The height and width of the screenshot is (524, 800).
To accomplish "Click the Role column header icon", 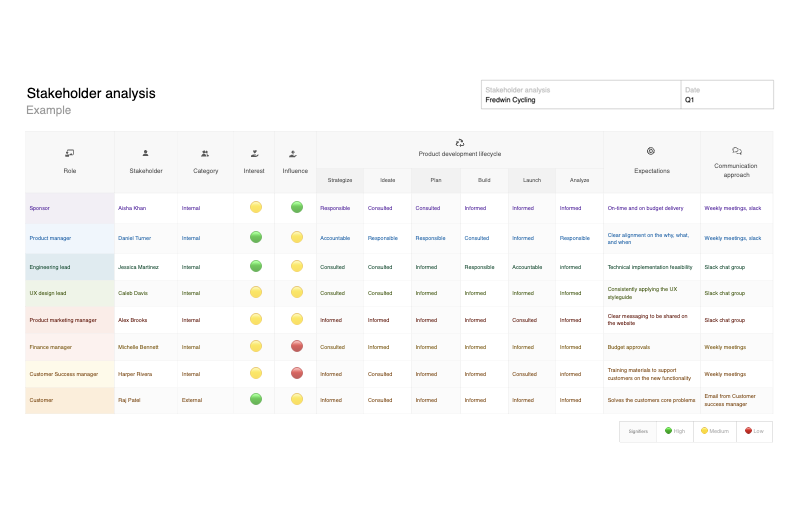I will pyautogui.click(x=70, y=153).
